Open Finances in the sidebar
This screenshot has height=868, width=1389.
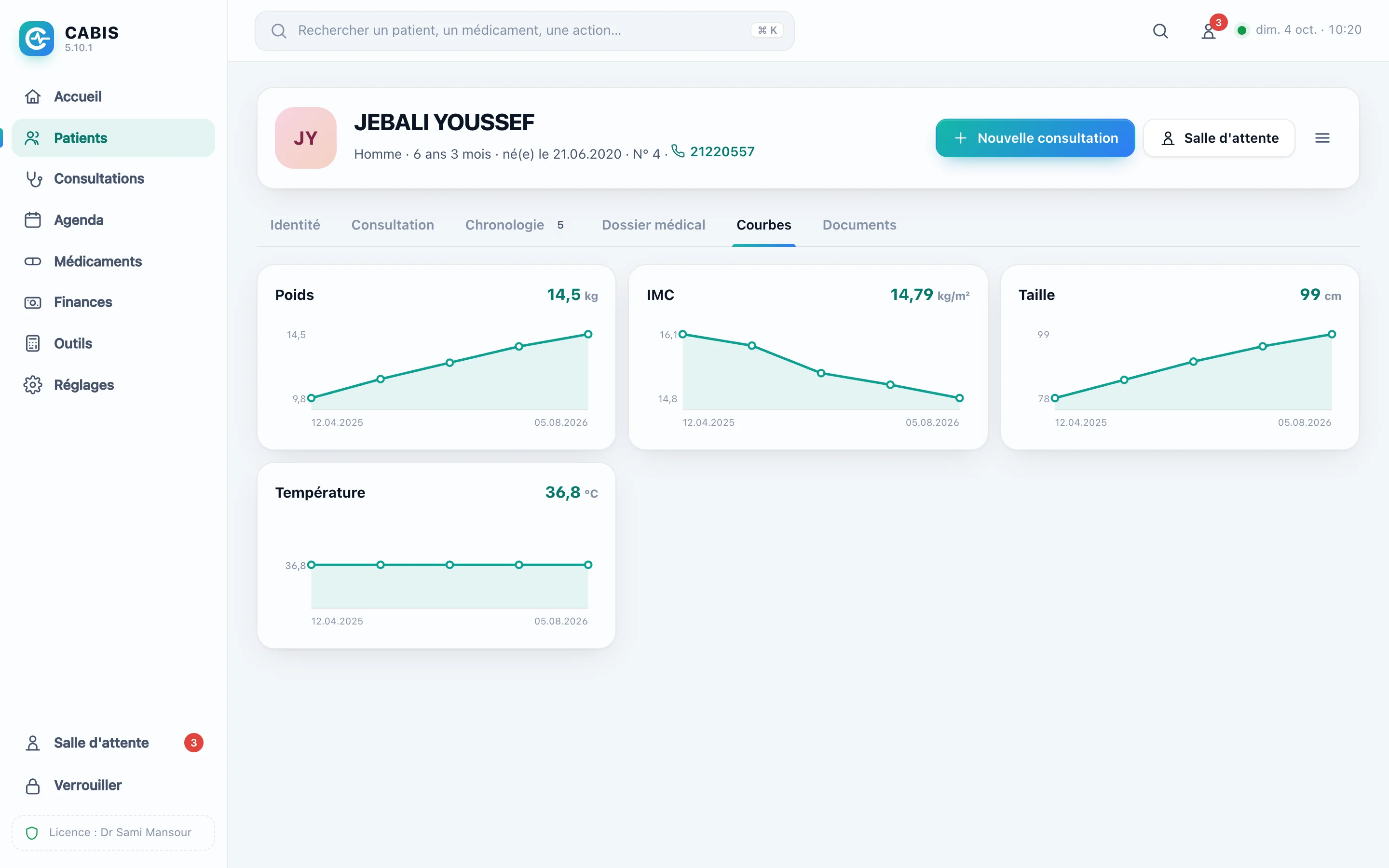(x=113, y=302)
